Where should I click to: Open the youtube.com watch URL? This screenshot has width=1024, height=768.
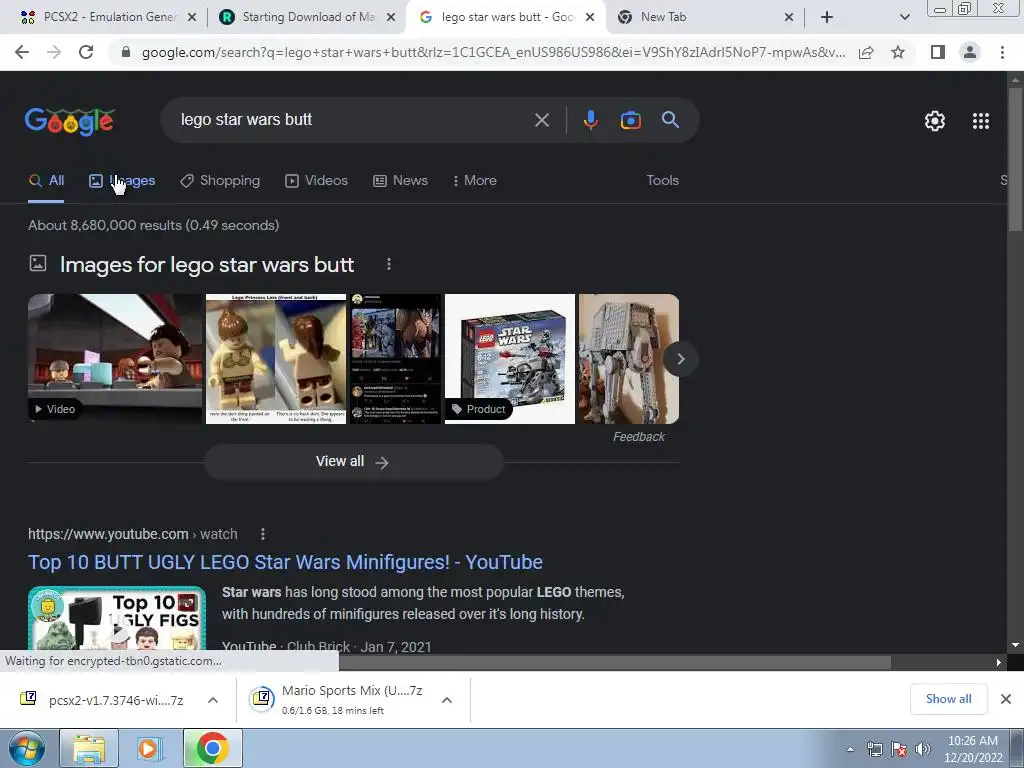pos(133,534)
